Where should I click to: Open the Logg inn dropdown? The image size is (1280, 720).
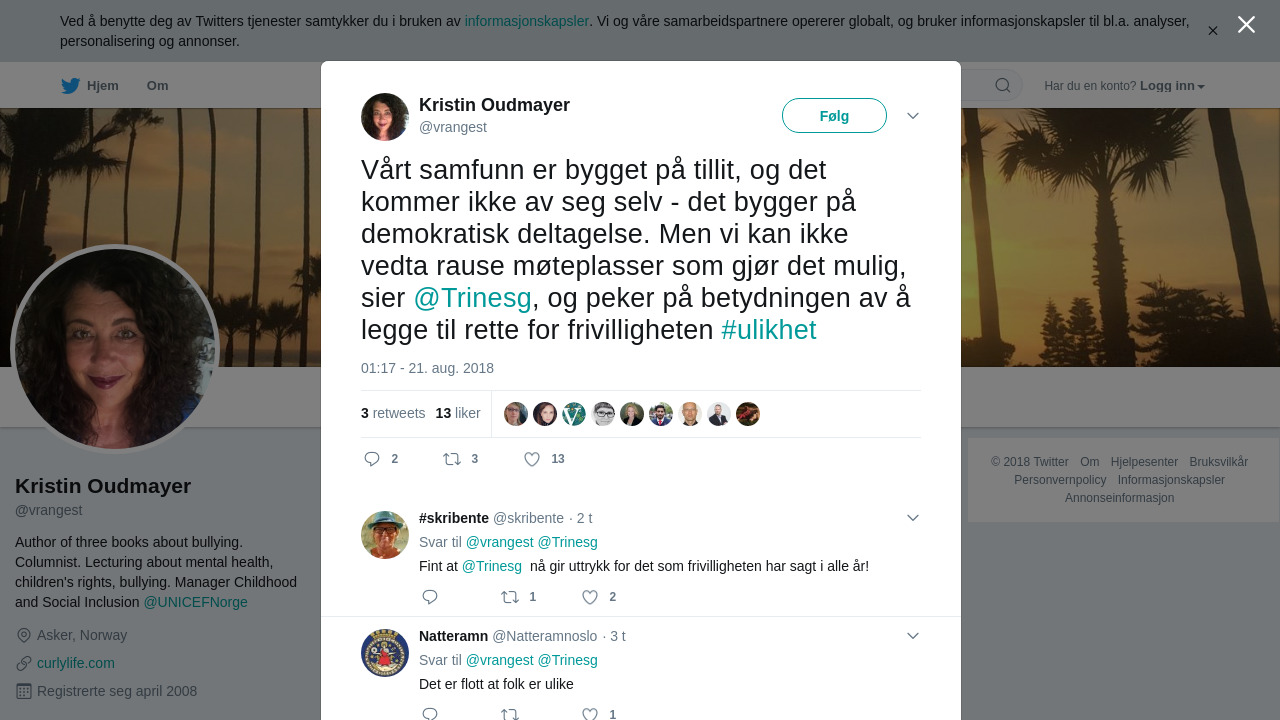point(1172,86)
